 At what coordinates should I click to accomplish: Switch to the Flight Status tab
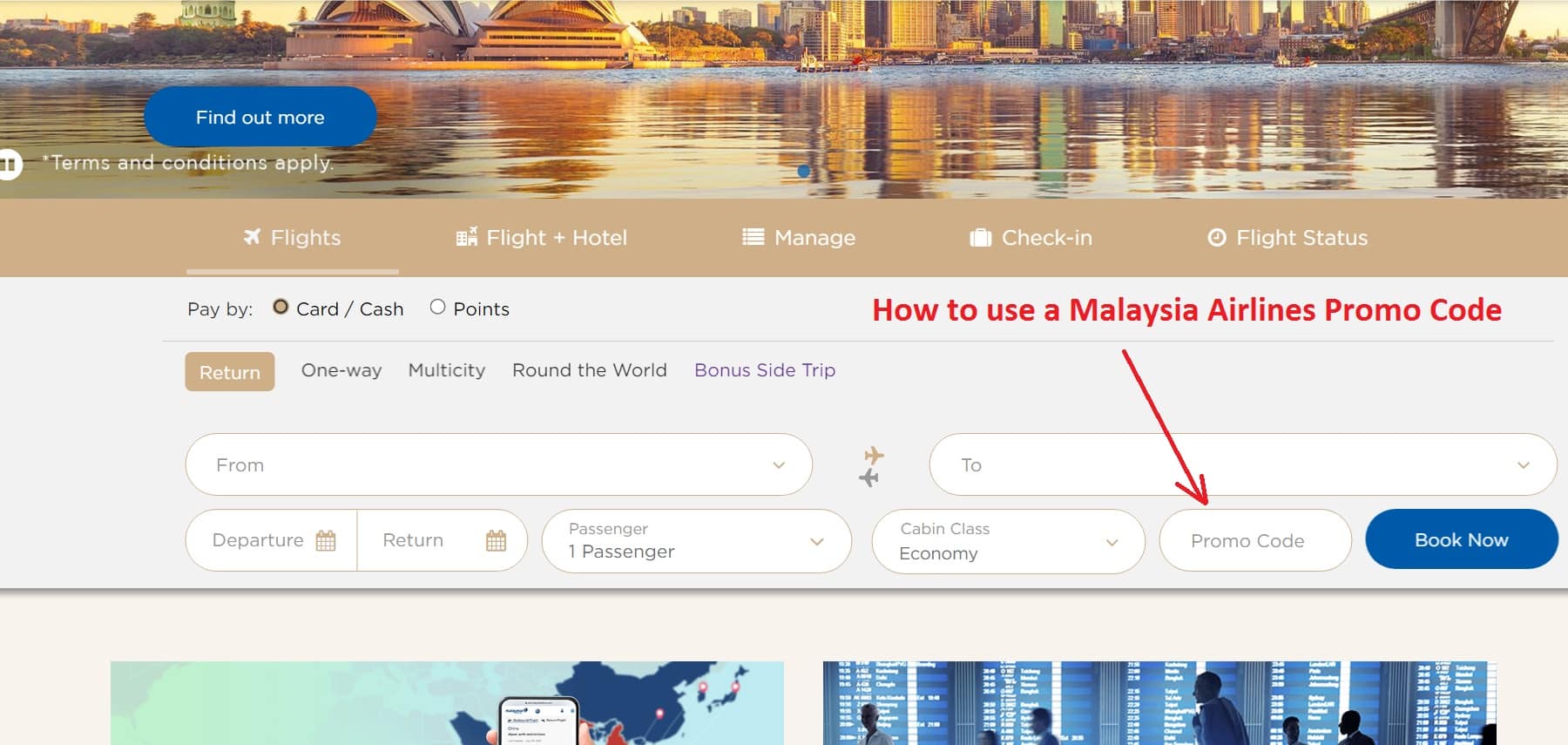pyautogui.click(x=1288, y=237)
